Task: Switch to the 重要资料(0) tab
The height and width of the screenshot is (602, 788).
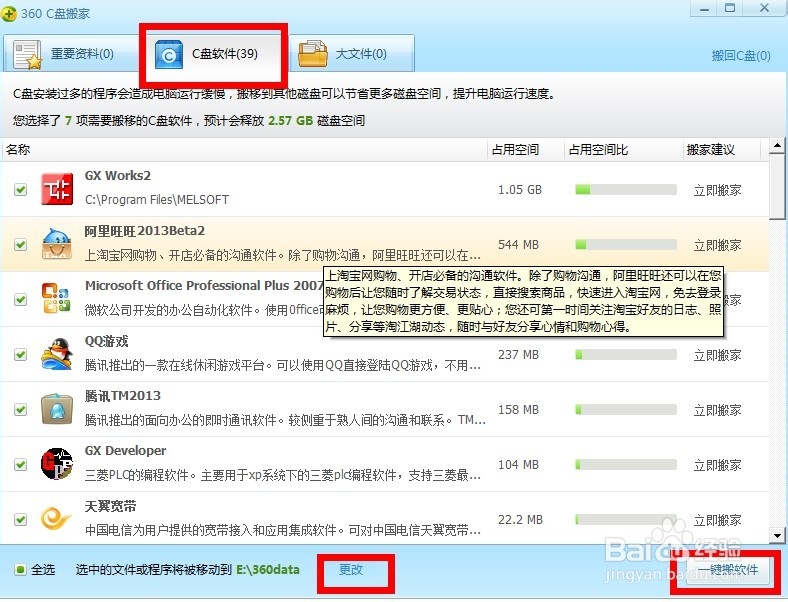Action: 70,53
